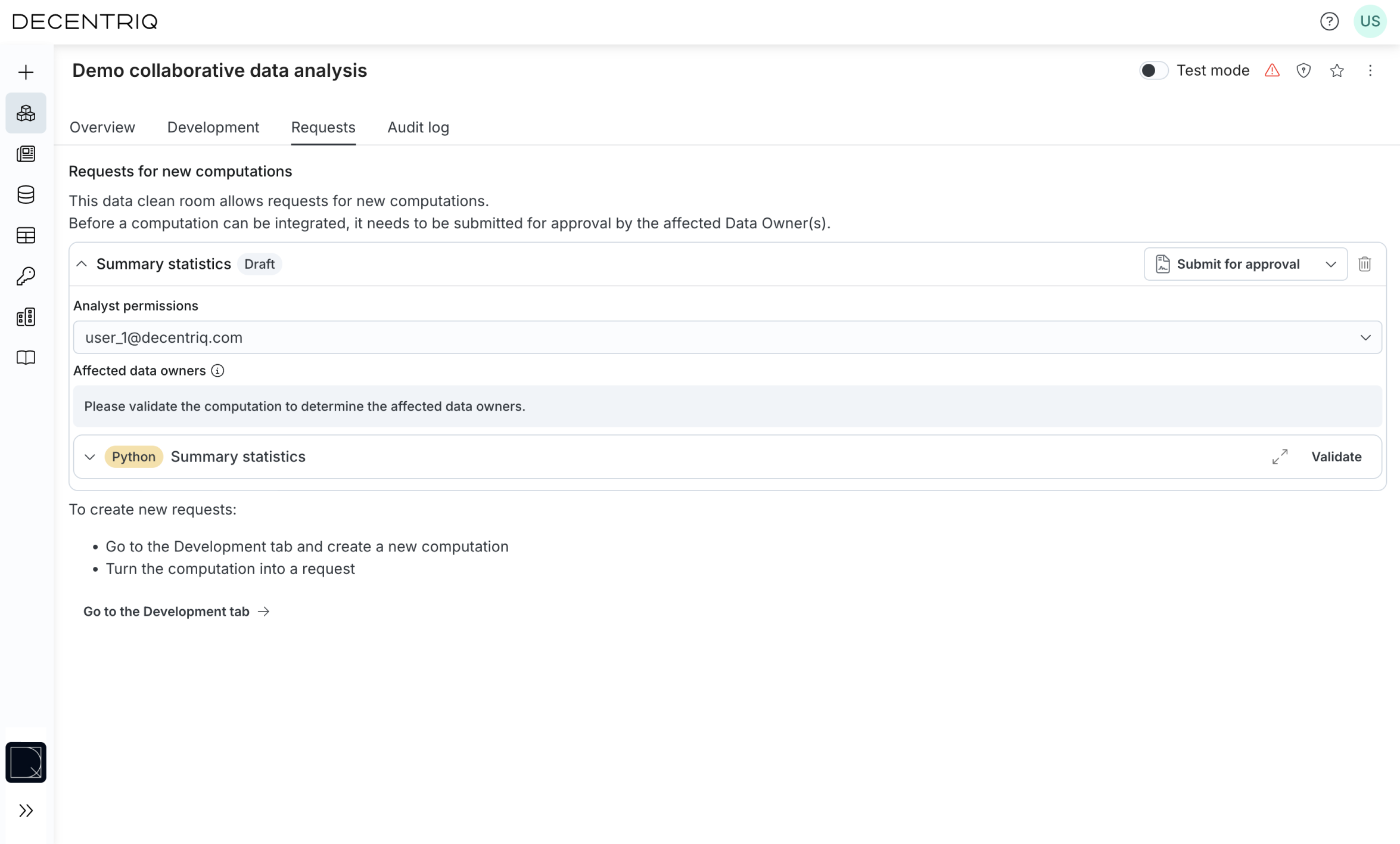Switch to the Development tab
This screenshot has width=1400, height=844.
point(213,127)
